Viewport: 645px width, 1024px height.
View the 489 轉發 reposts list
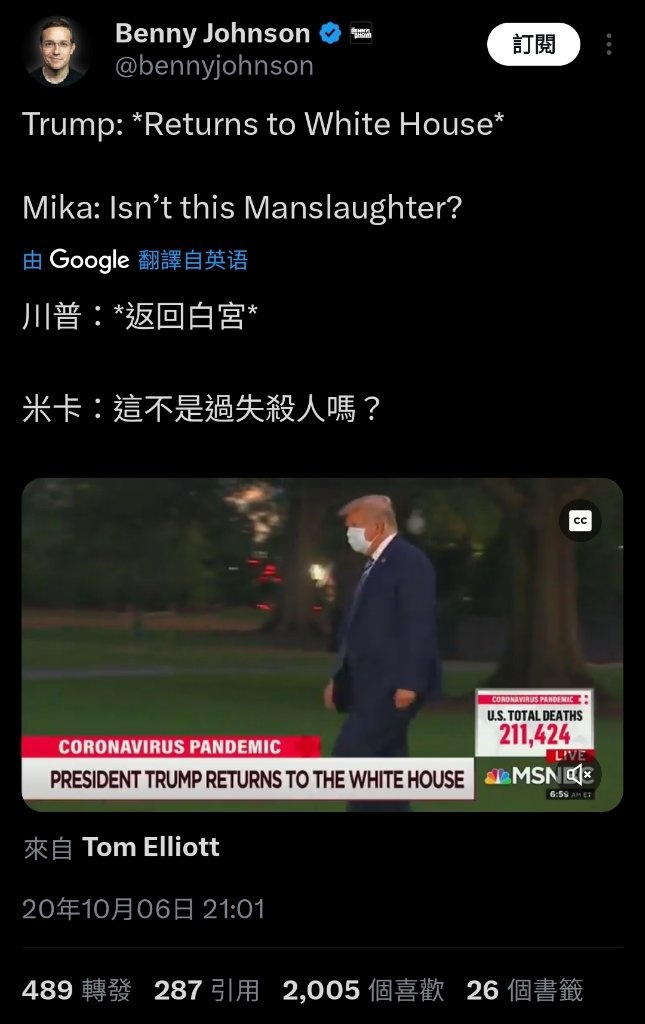[76, 990]
